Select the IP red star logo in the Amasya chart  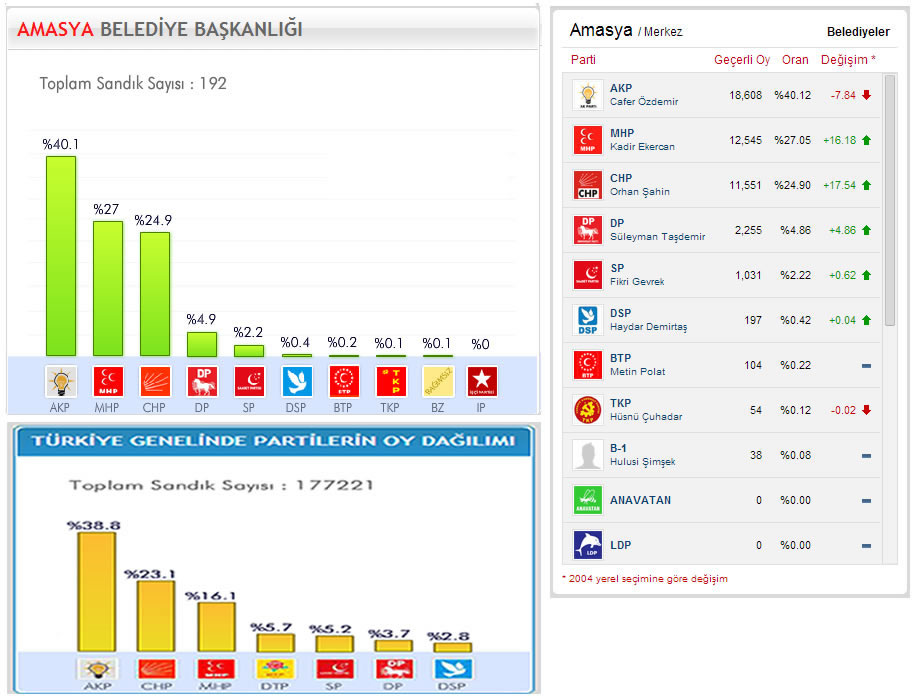[x=482, y=382]
